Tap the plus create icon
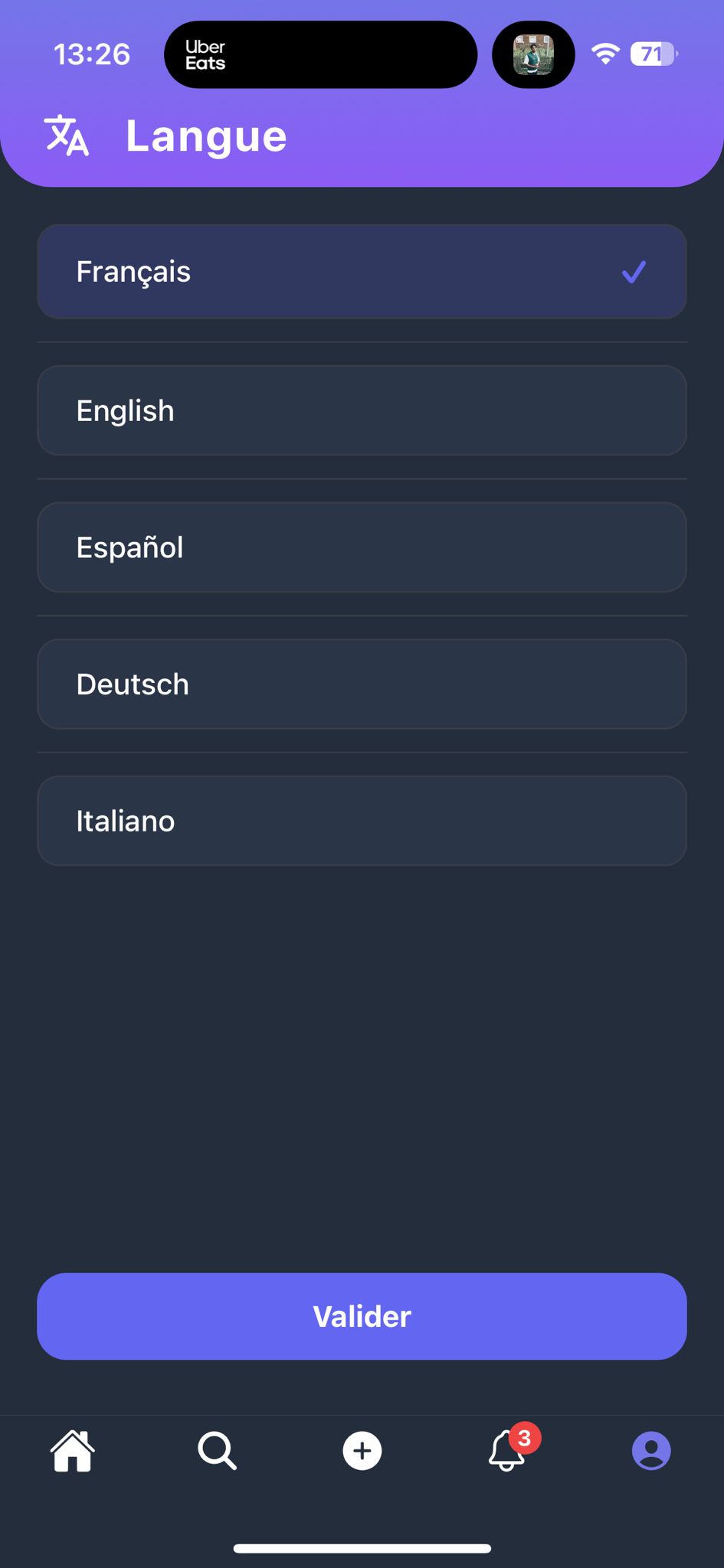This screenshot has width=724, height=1568. (362, 1450)
